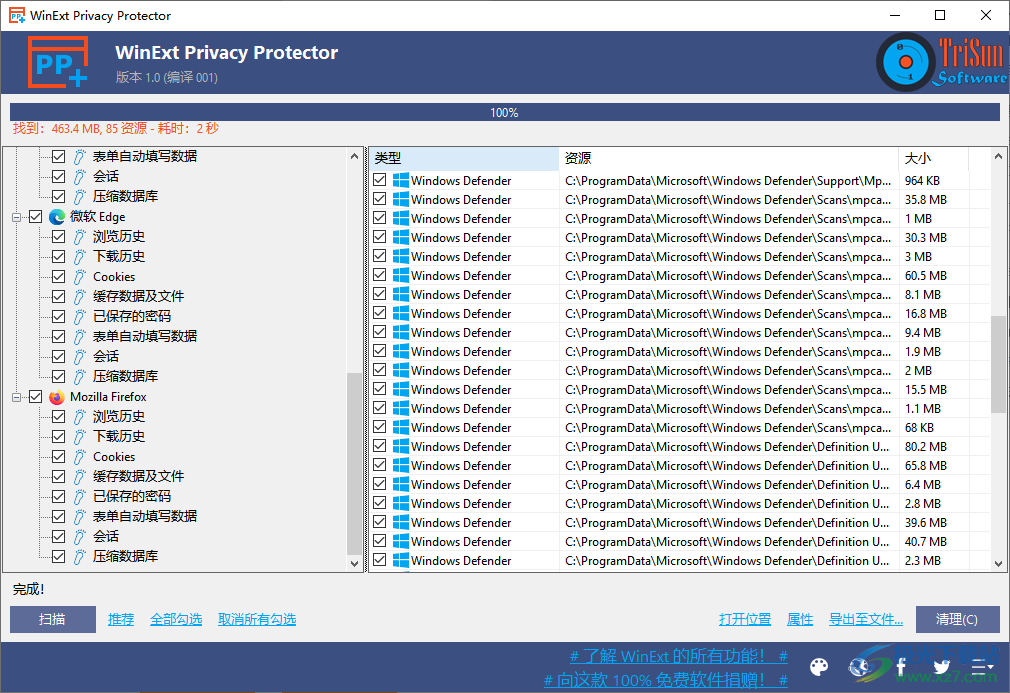Click the tree panel scroll-up arrow

[354, 157]
